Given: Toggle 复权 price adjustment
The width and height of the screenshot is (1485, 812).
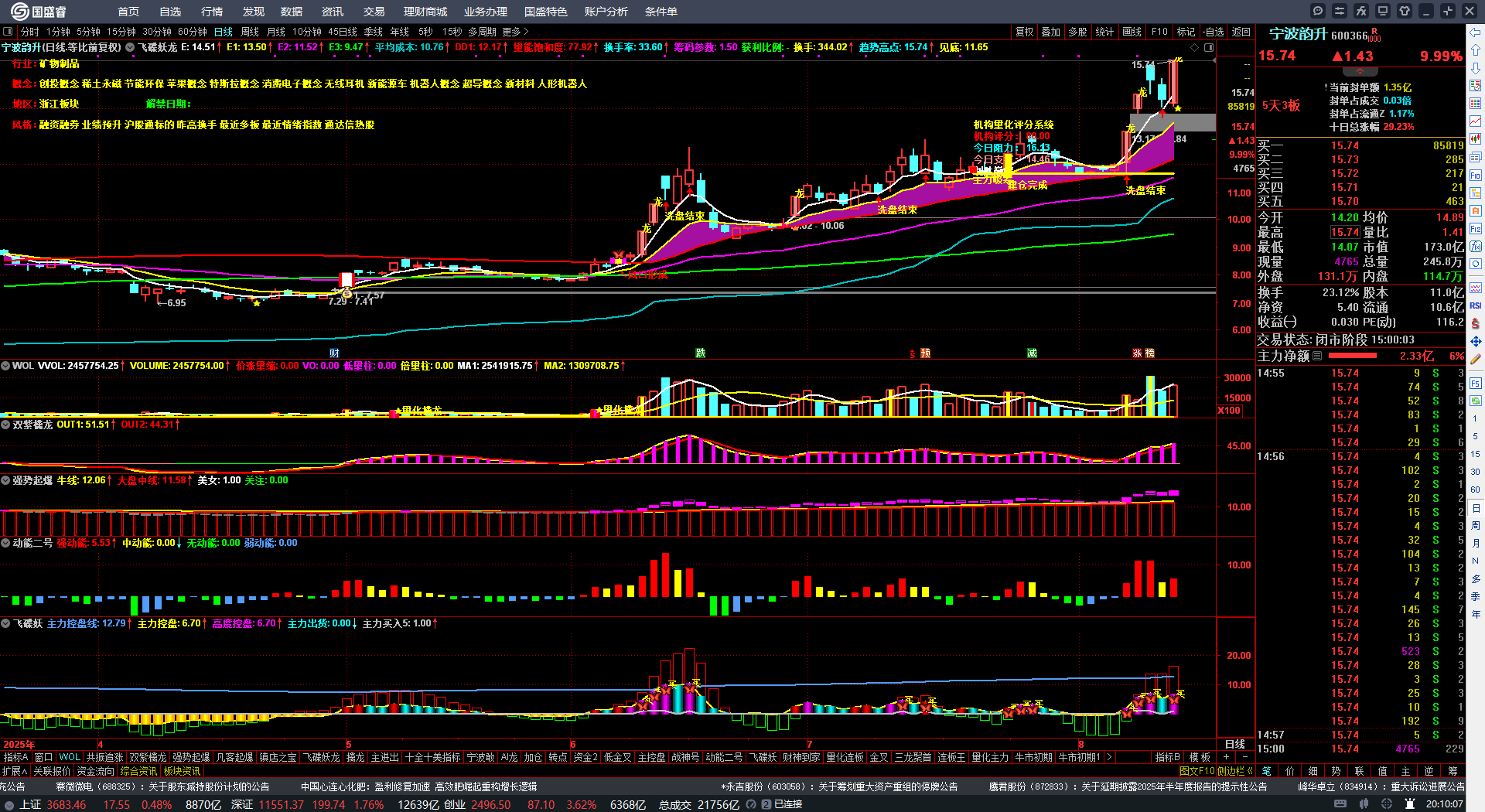Looking at the screenshot, I should [1025, 32].
